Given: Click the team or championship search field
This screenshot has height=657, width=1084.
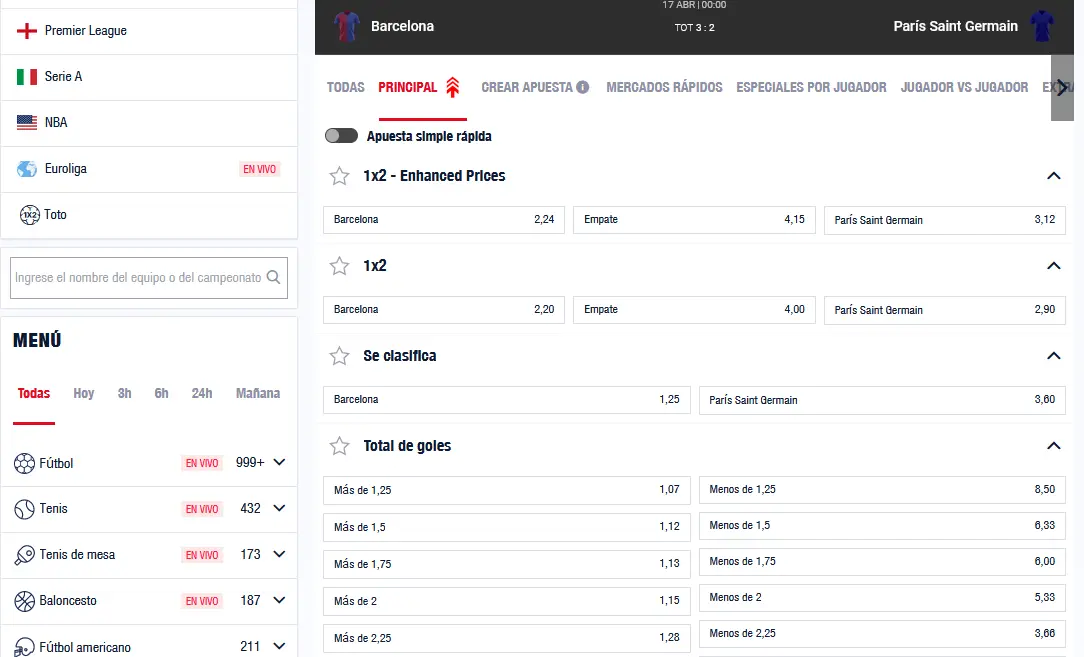Looking at the screenshot, I should pos(149,278).
